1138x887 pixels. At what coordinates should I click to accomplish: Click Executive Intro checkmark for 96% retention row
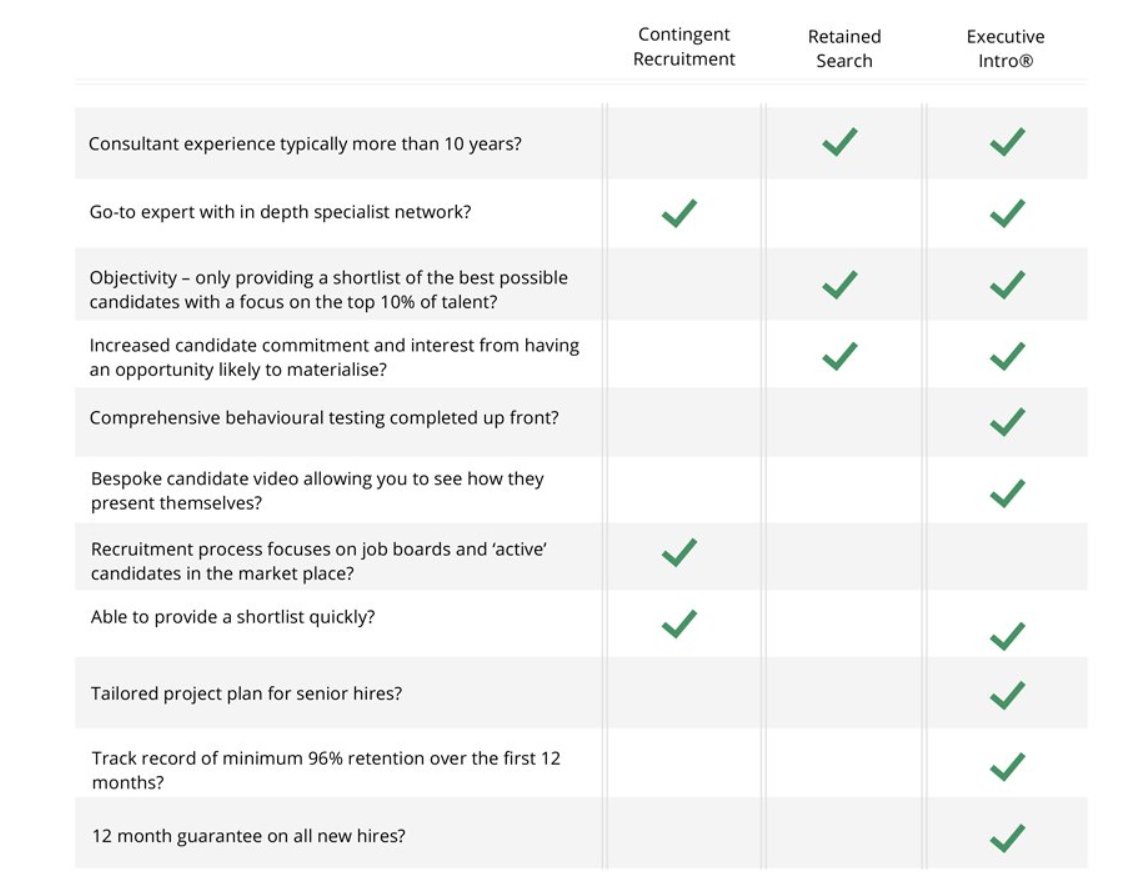pos(1007,767)
